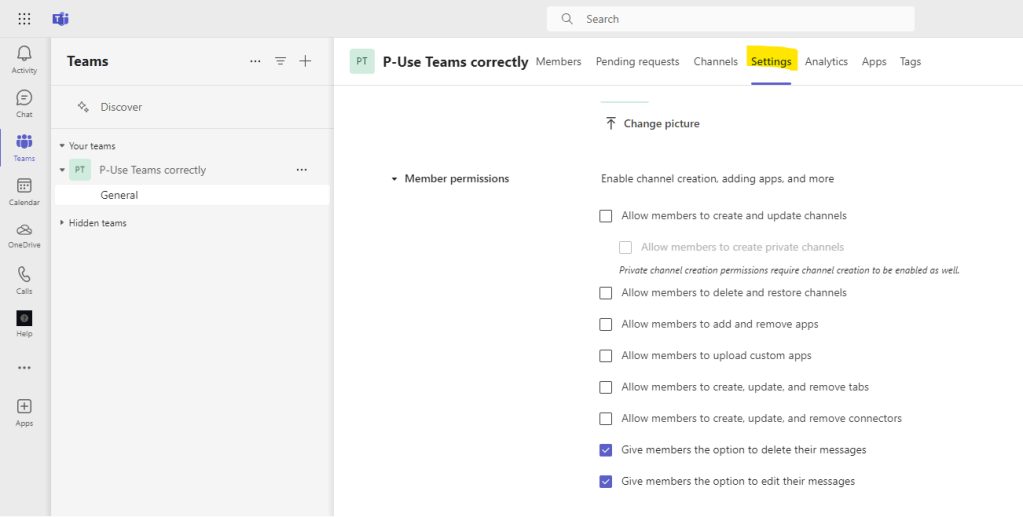Screen dimensions: 1023x517
Task: Collapse the Your teams group
Action: [61, 146]
